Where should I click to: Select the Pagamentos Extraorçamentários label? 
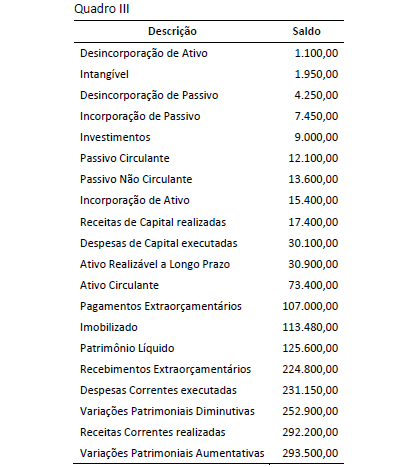click(x=161, y=306)
